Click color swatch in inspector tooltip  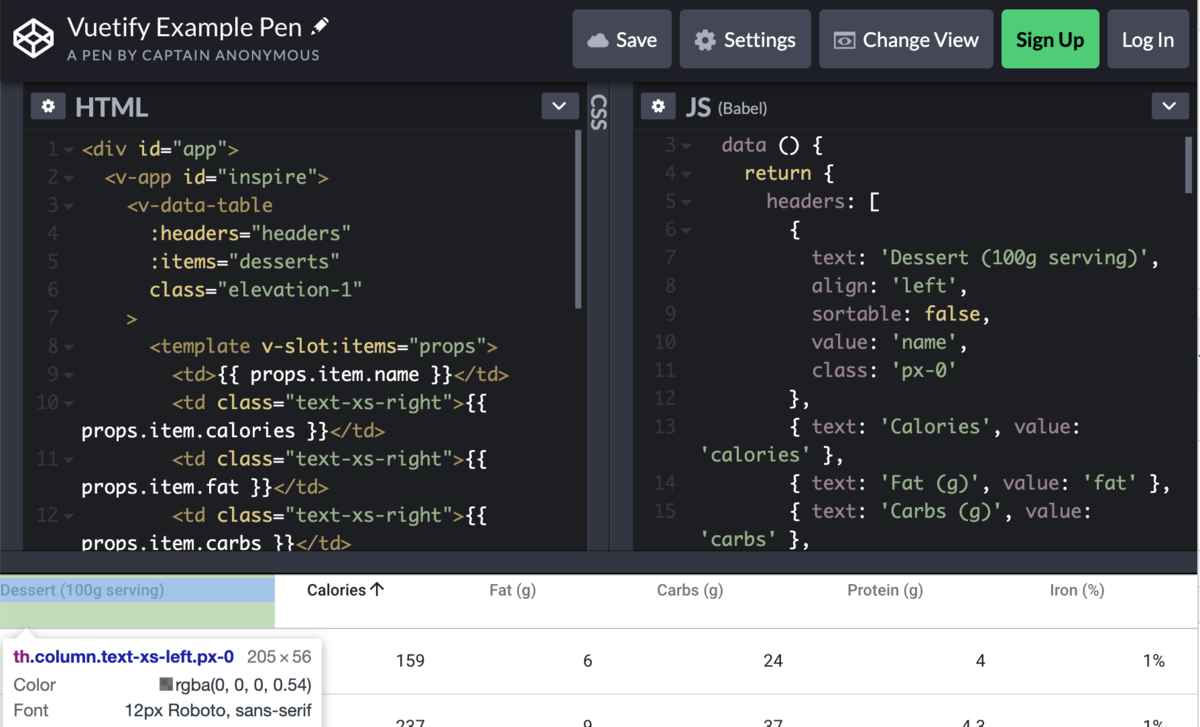tap(166, 685)
